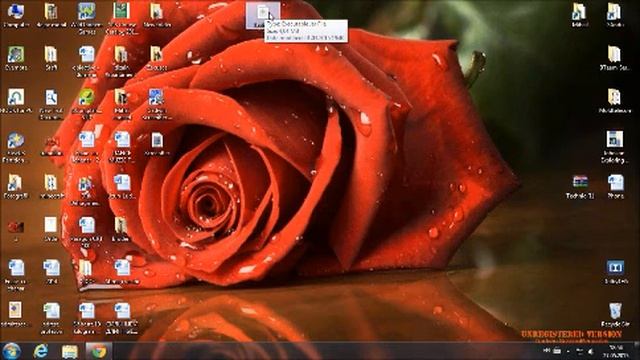
Task: Open the taskbar clock and date
Action: click(x=617, y=351)
